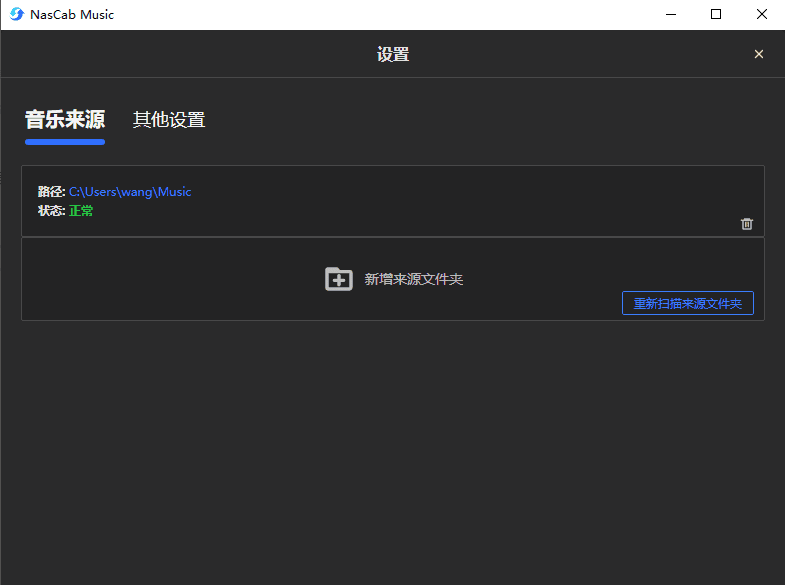
Task: Close the NasCab Music window
Action: 762,14
